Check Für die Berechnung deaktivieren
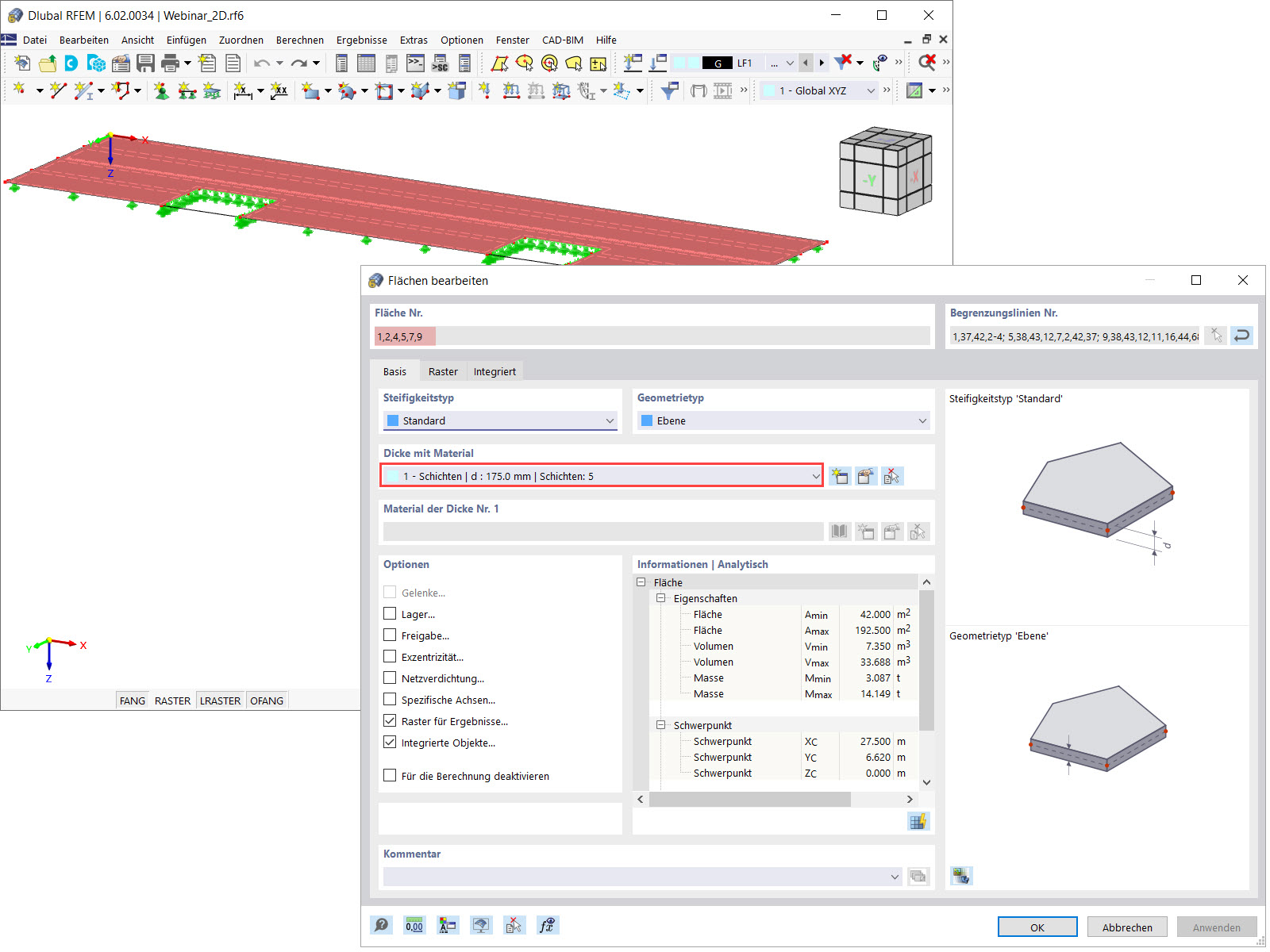Viewport: 1270px width, 952px height. pyautogui.click(x=390, y=775)
